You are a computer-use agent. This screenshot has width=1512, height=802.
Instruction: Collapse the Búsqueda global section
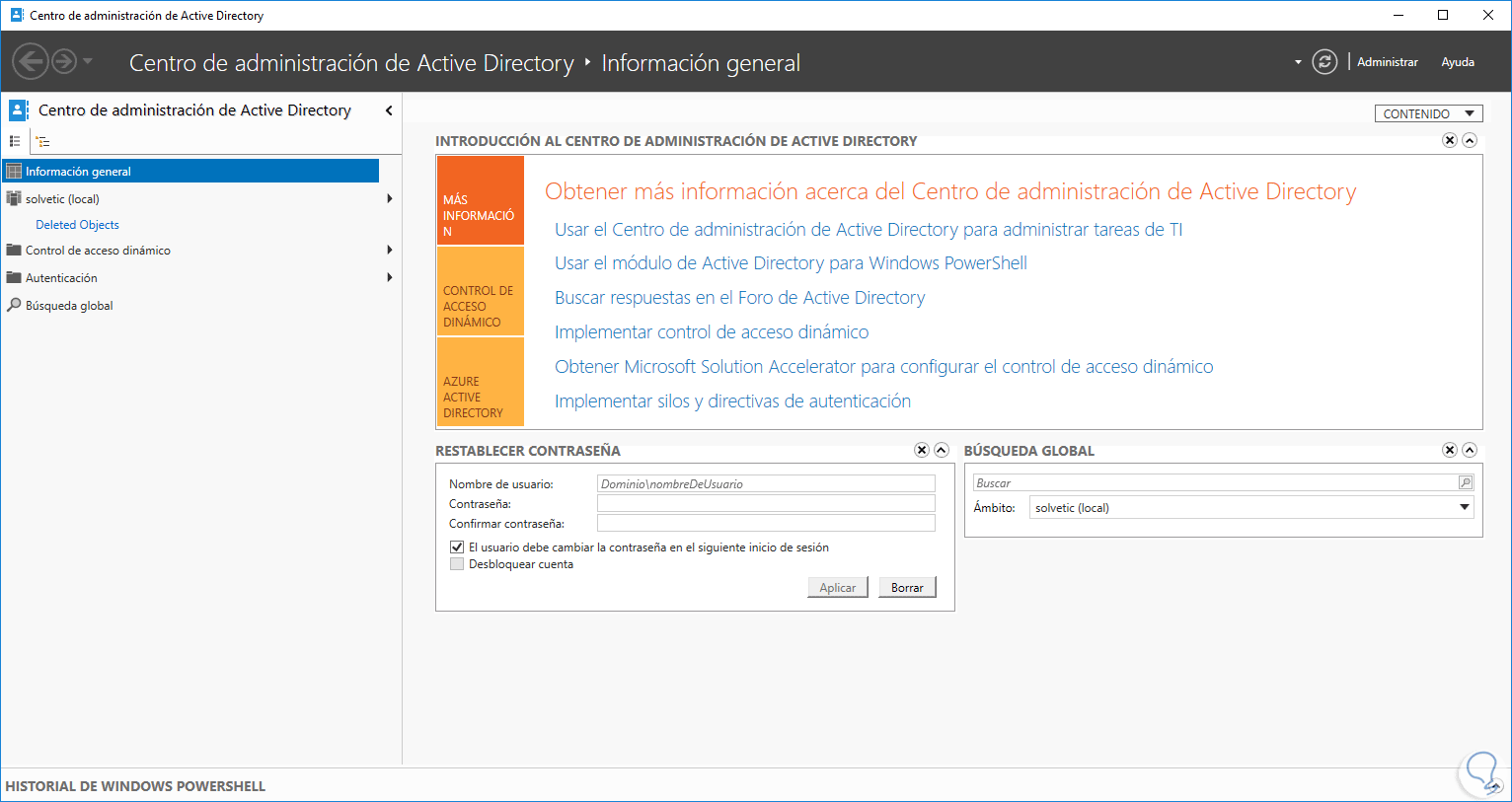pyautogui.click(x=1470, y=450)
